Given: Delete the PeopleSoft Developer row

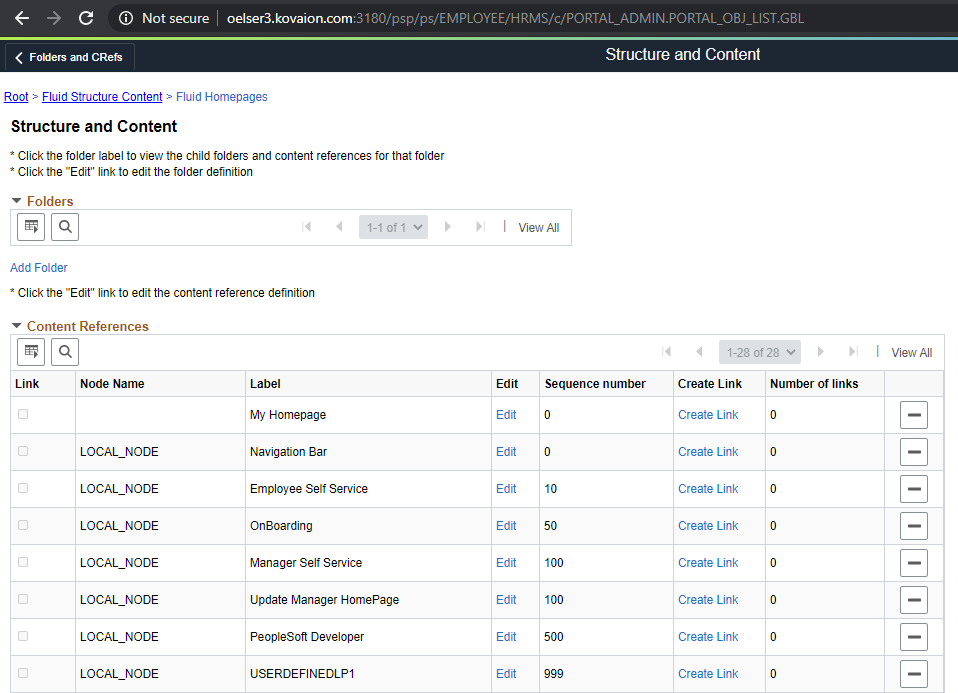Looking at the screenshot, I should 913,637.
